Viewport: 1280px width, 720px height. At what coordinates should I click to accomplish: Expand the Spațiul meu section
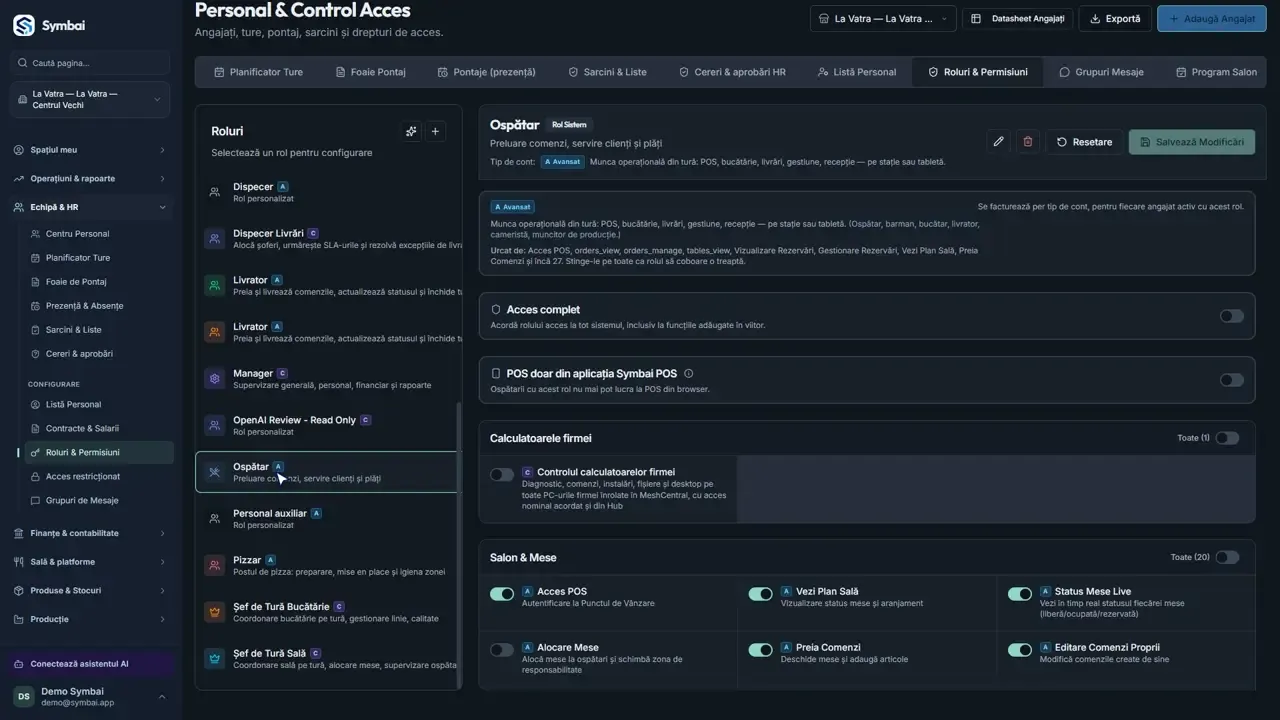[x=90, y=150]
